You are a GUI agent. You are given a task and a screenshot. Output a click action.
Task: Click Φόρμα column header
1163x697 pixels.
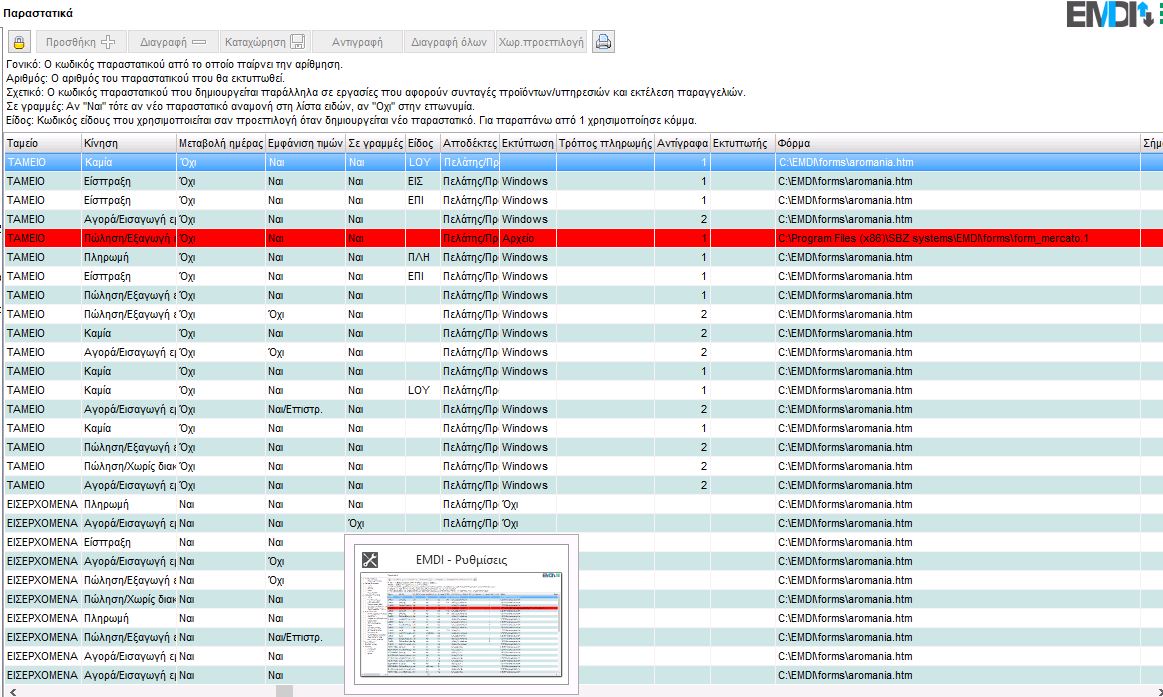pyautogui.click(x=958, y=143)
